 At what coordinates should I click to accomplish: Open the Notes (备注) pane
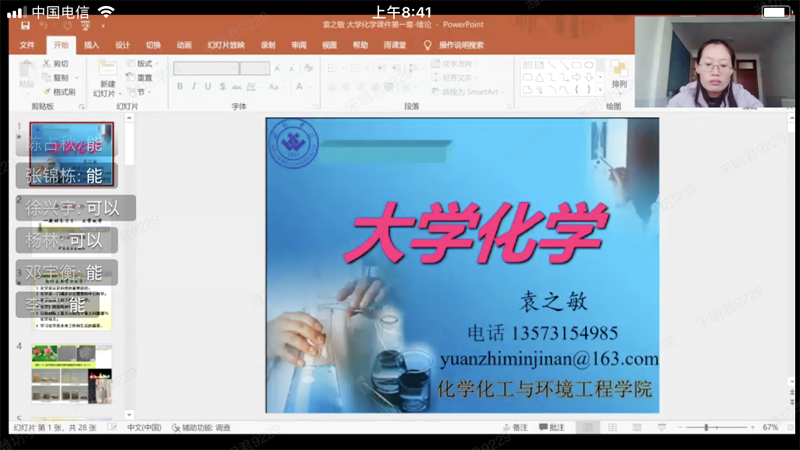coord(514,428)
